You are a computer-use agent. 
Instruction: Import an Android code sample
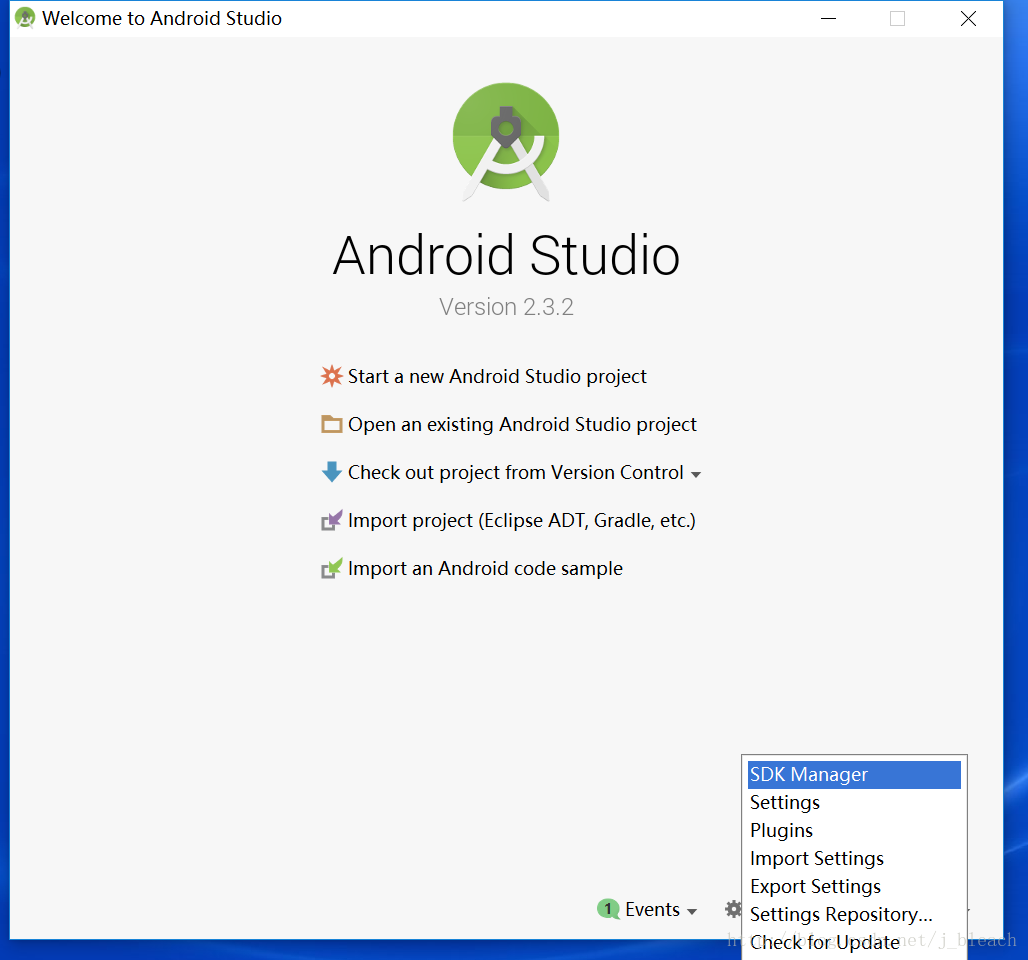pos(485,569)
